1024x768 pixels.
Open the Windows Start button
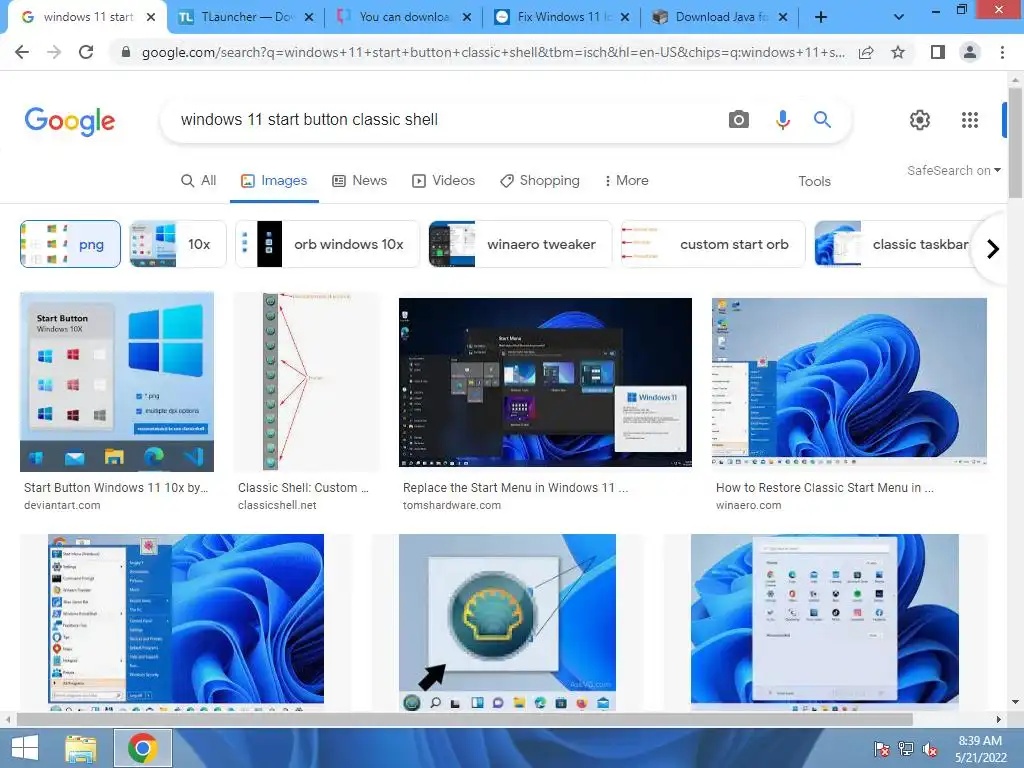25,748
